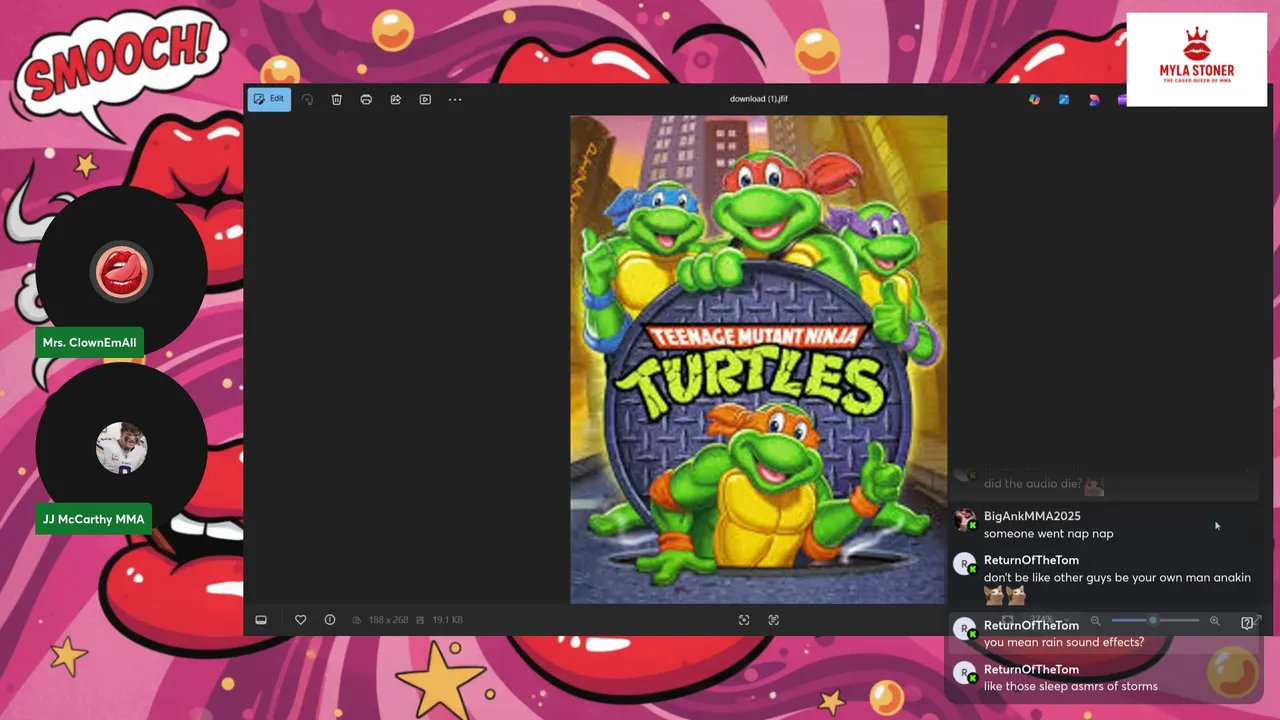1280x720 pixels.
Task: Click the rotate image icon
Action: (x=308, y=100)
